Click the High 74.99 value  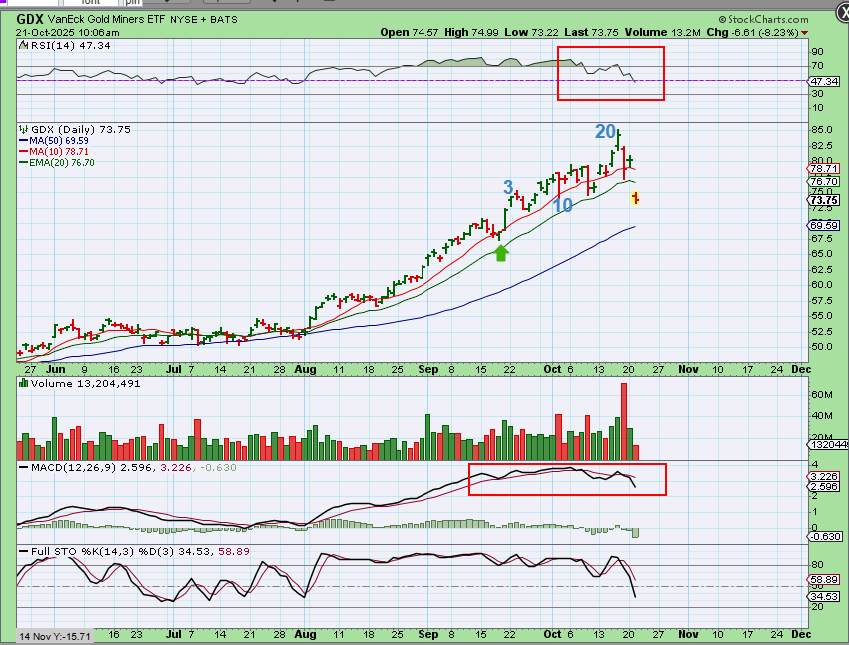pos(471,32)
